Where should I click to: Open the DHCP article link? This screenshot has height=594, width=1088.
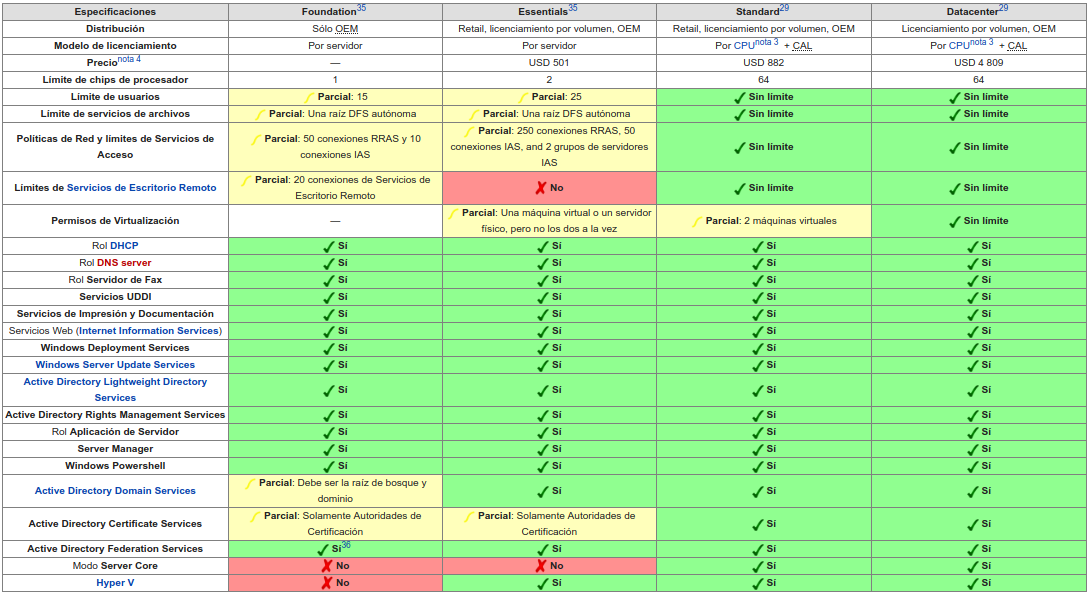point(124,246)
